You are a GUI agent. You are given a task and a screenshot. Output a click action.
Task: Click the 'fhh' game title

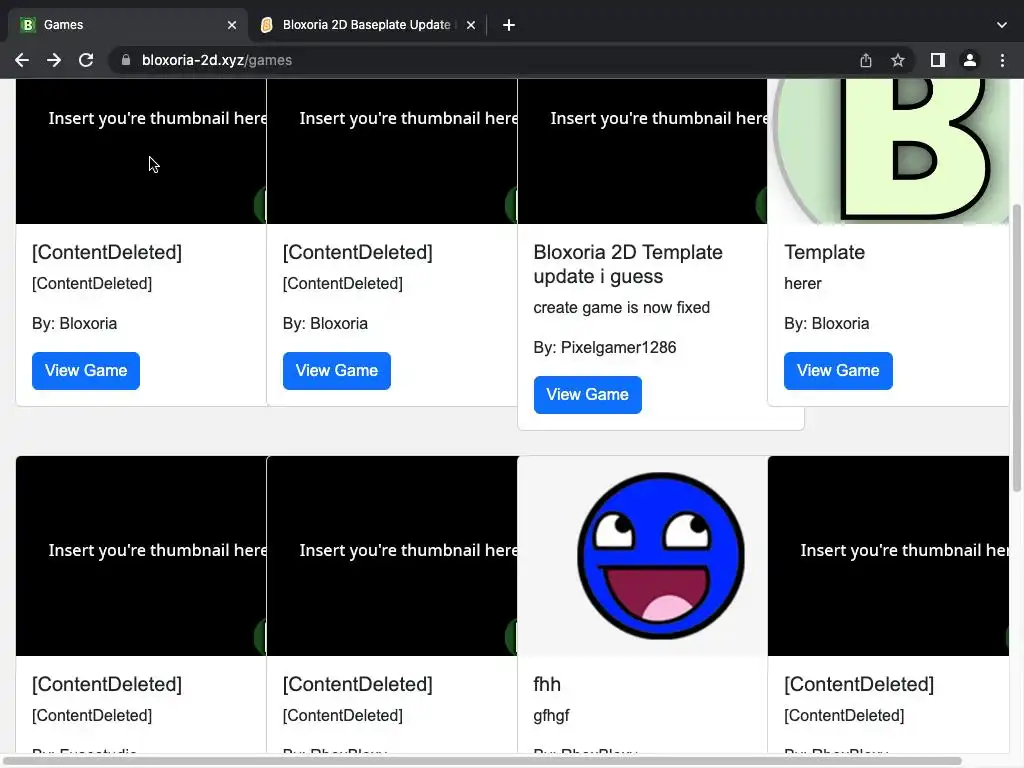(547, 684)
